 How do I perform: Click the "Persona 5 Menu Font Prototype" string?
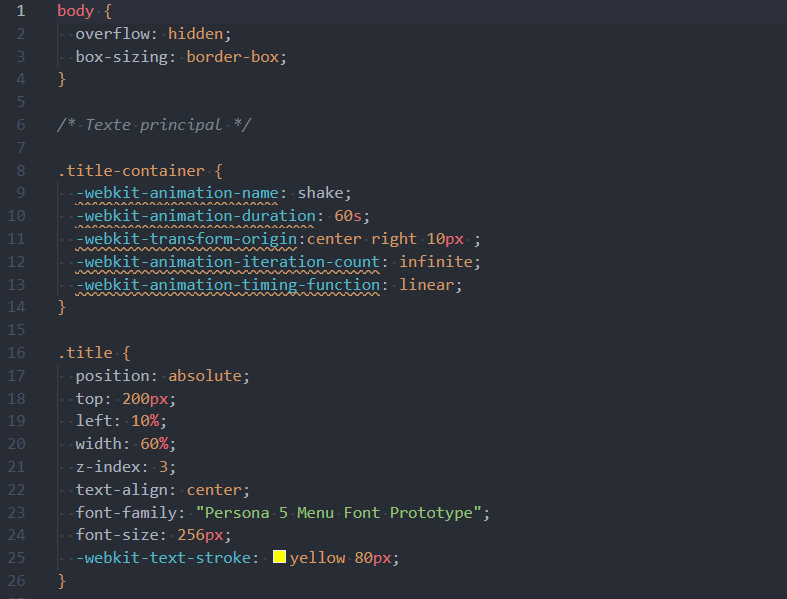pos(342,512)
